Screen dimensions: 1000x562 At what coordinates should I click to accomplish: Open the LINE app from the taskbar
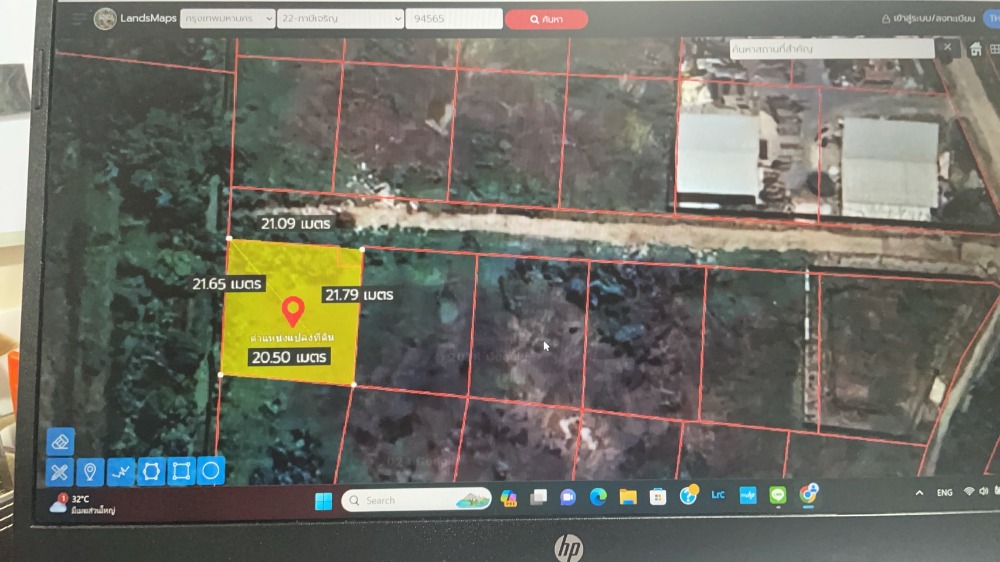click(x=778, y=496)
